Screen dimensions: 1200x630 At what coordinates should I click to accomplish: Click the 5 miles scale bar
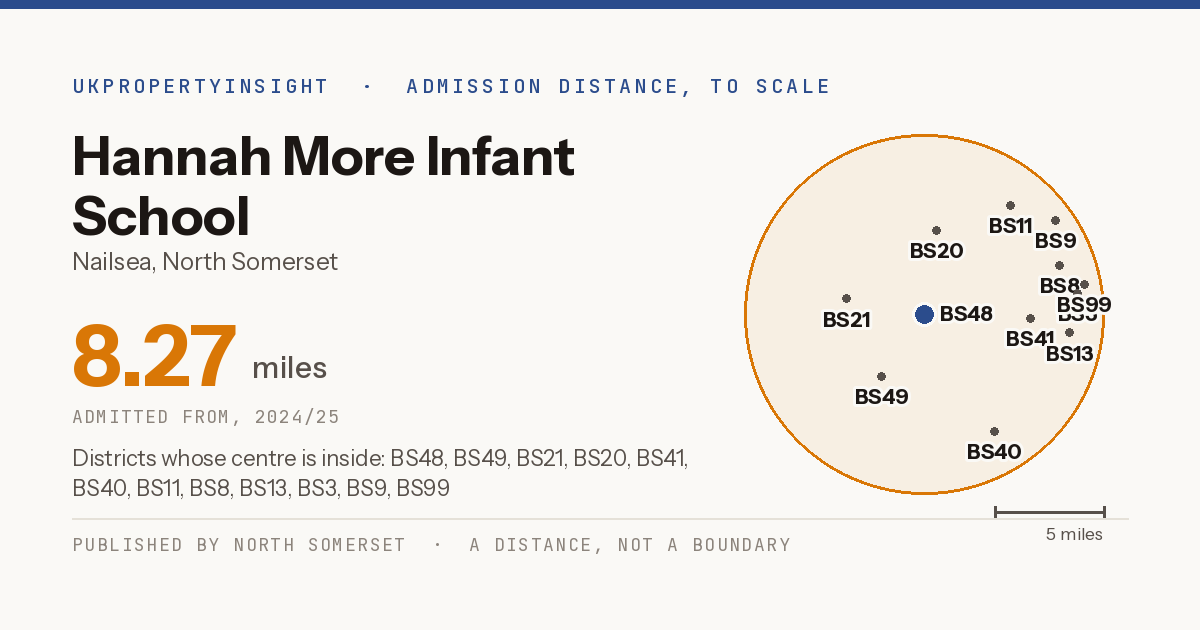point(1049,512)
